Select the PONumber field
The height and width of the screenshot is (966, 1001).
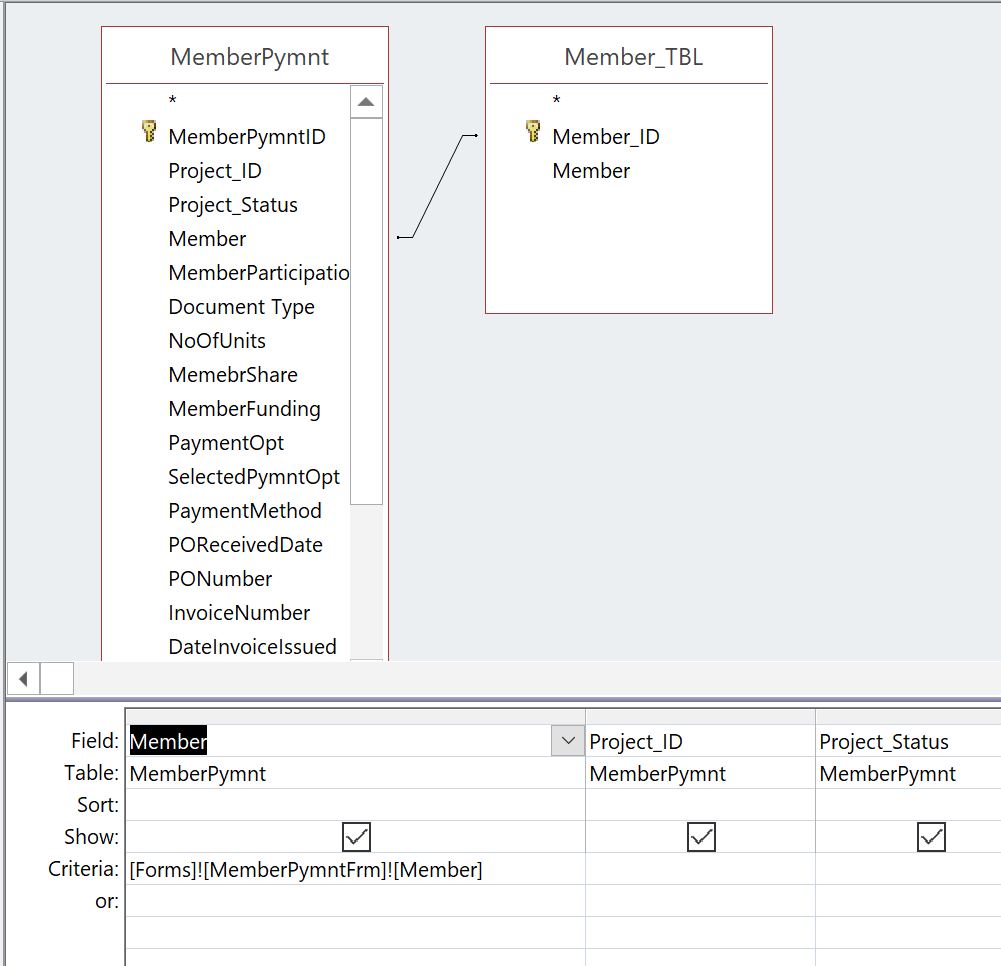point(220,578)
